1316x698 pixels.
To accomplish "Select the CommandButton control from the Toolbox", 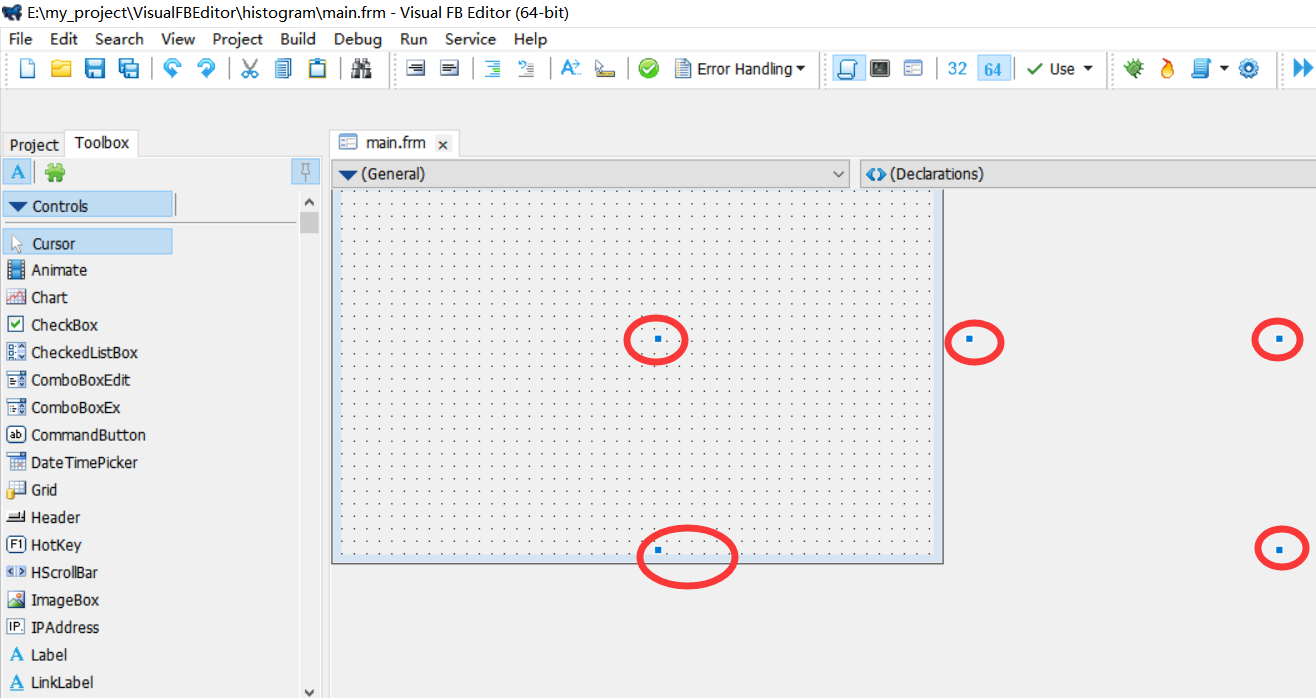I will click(x=88, y=434).
